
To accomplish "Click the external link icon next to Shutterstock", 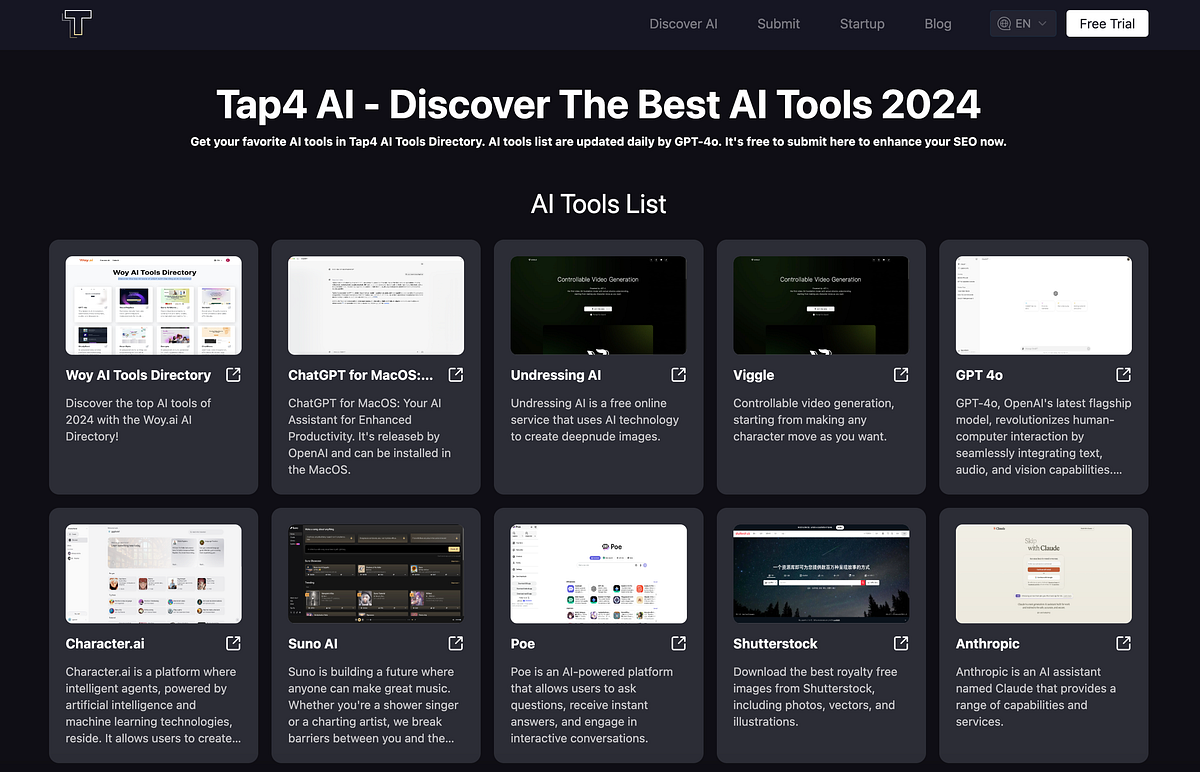I will [900, 644].
